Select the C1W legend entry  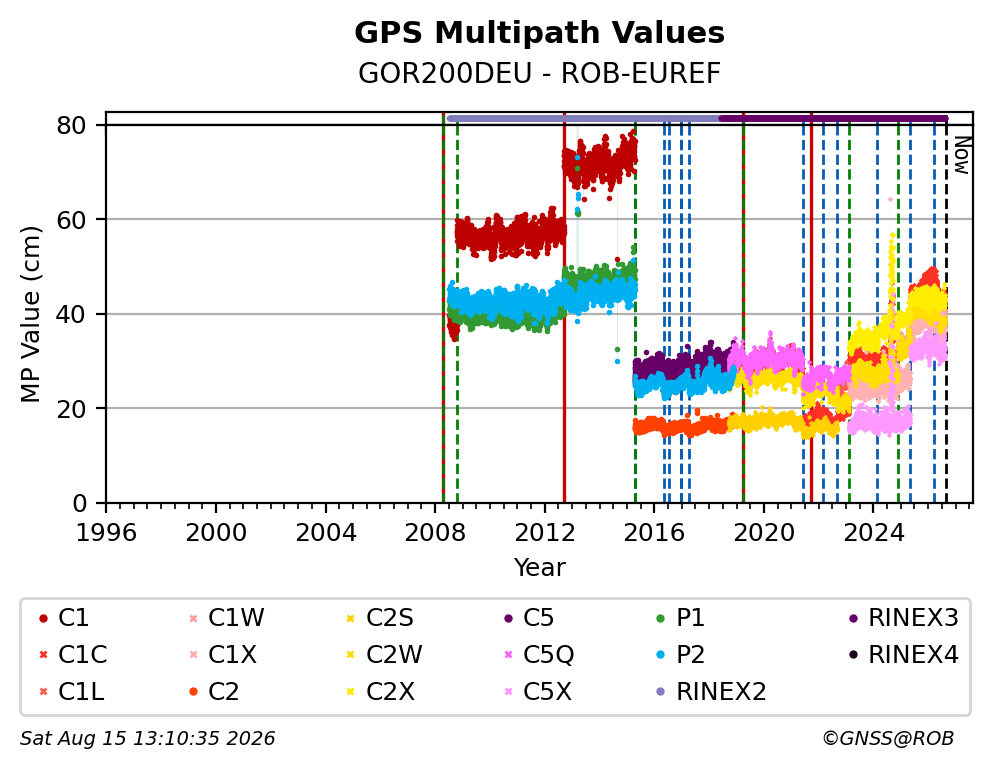click(x=227, y=618)
